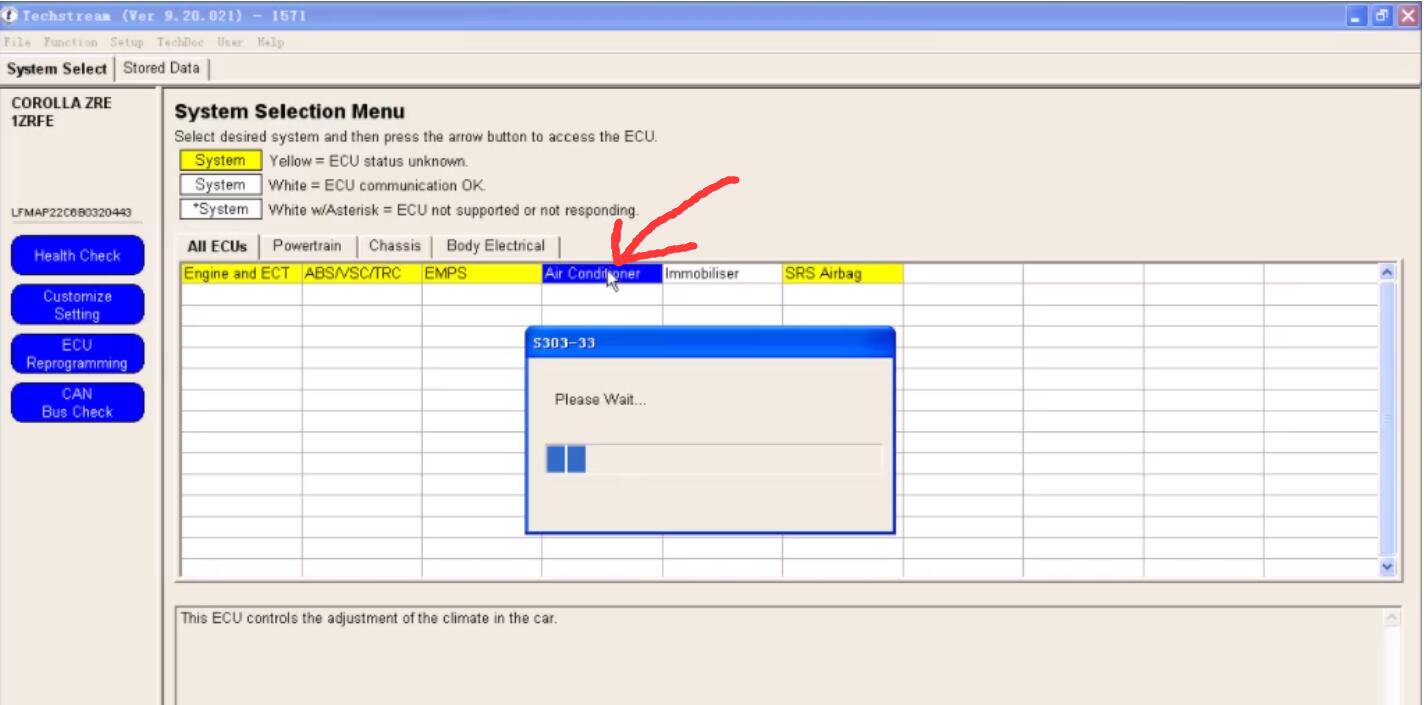The height and width of the screenshot is (705, 1424).
Task: Select the All ECUs tab
Action: [x=217, y=246]
